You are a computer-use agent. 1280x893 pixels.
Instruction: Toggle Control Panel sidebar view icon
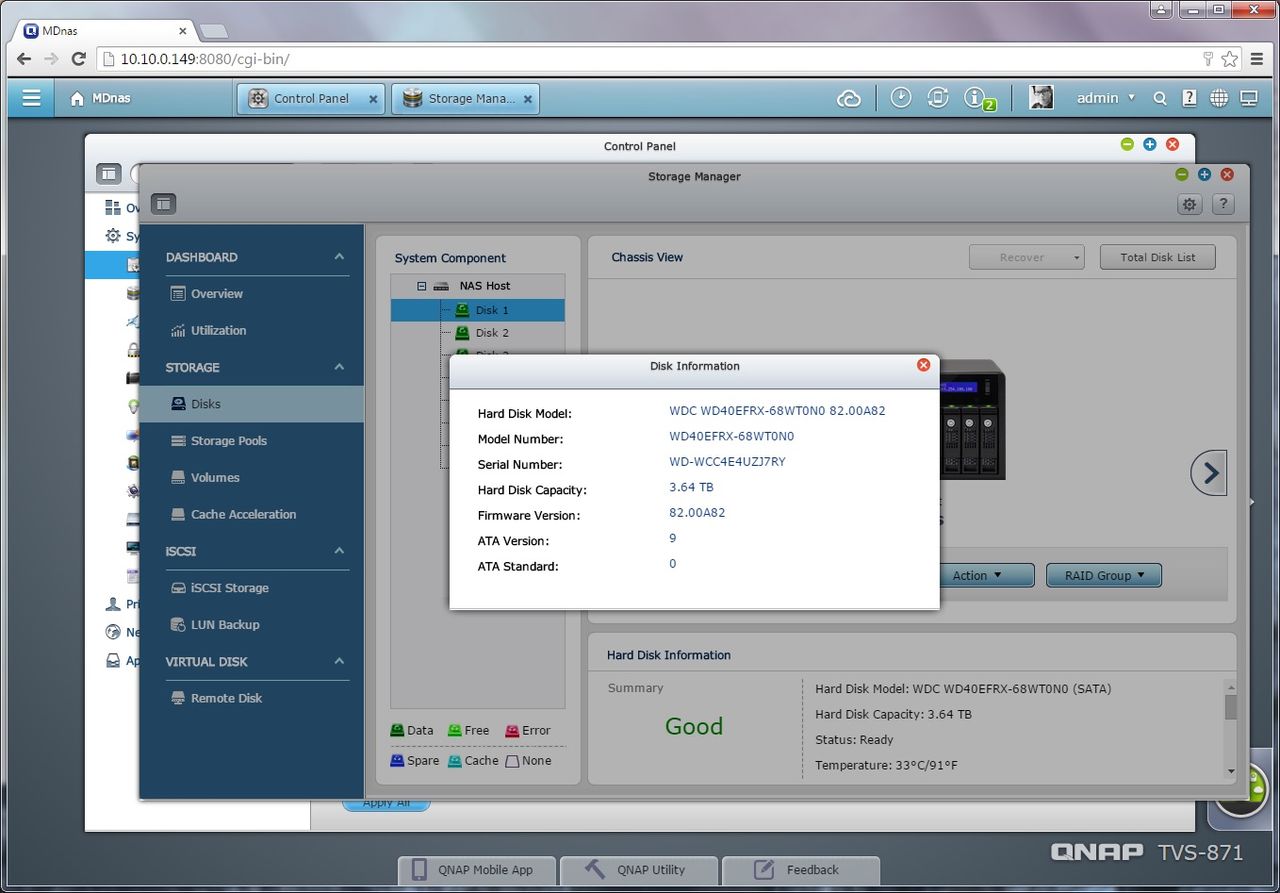click(108, 174)
